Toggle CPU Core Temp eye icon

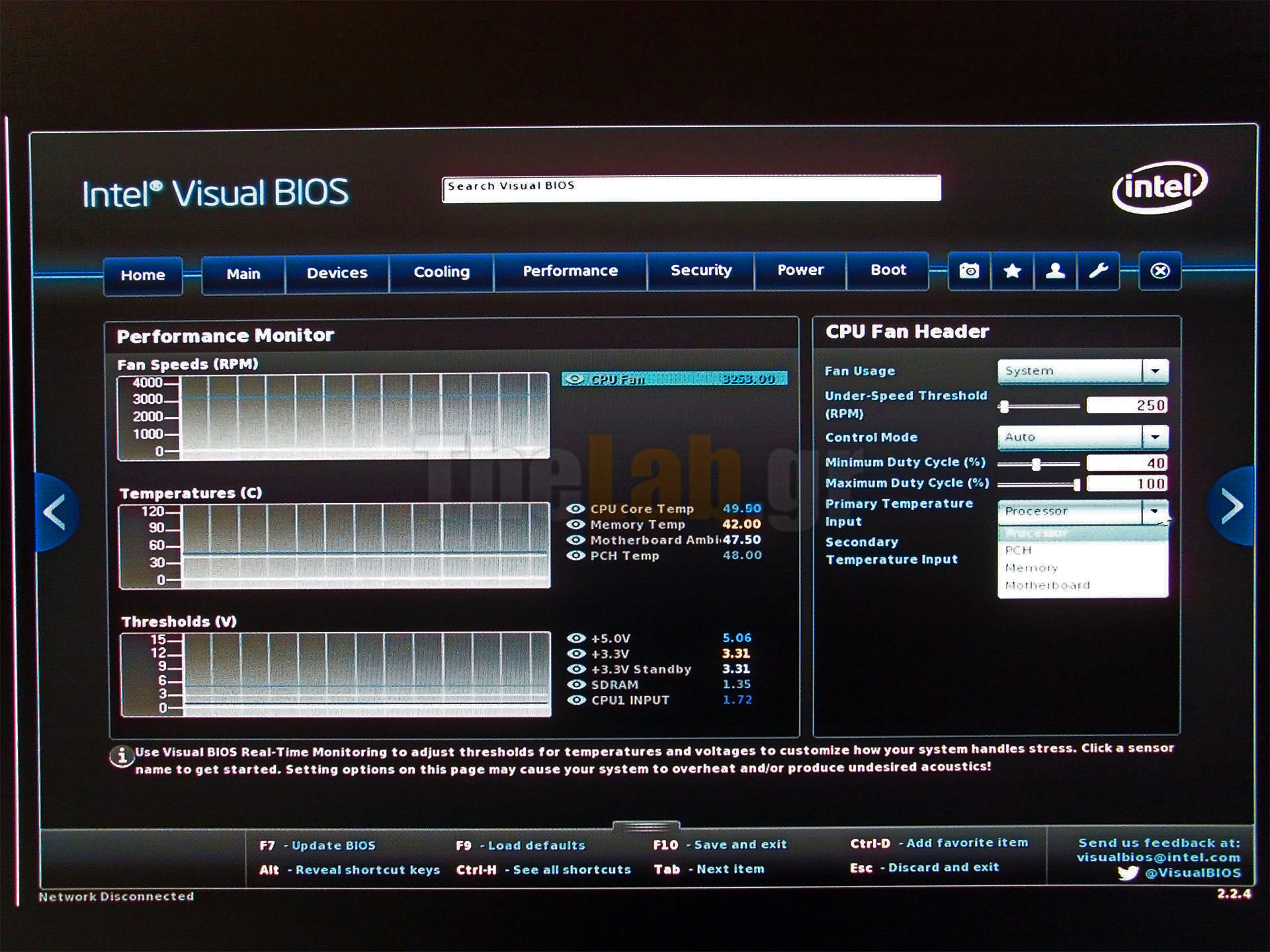coord(575,509)
